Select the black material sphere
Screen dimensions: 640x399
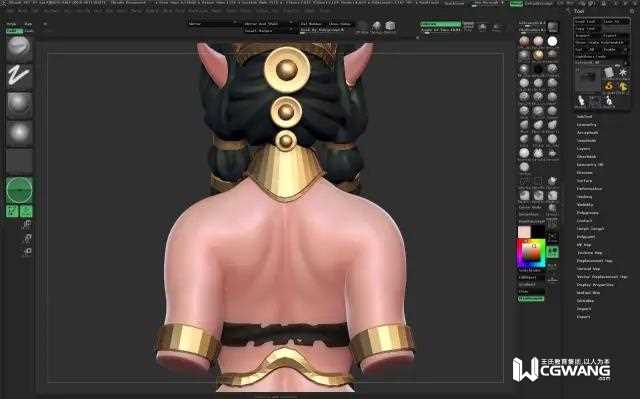[x=538, y=69]
